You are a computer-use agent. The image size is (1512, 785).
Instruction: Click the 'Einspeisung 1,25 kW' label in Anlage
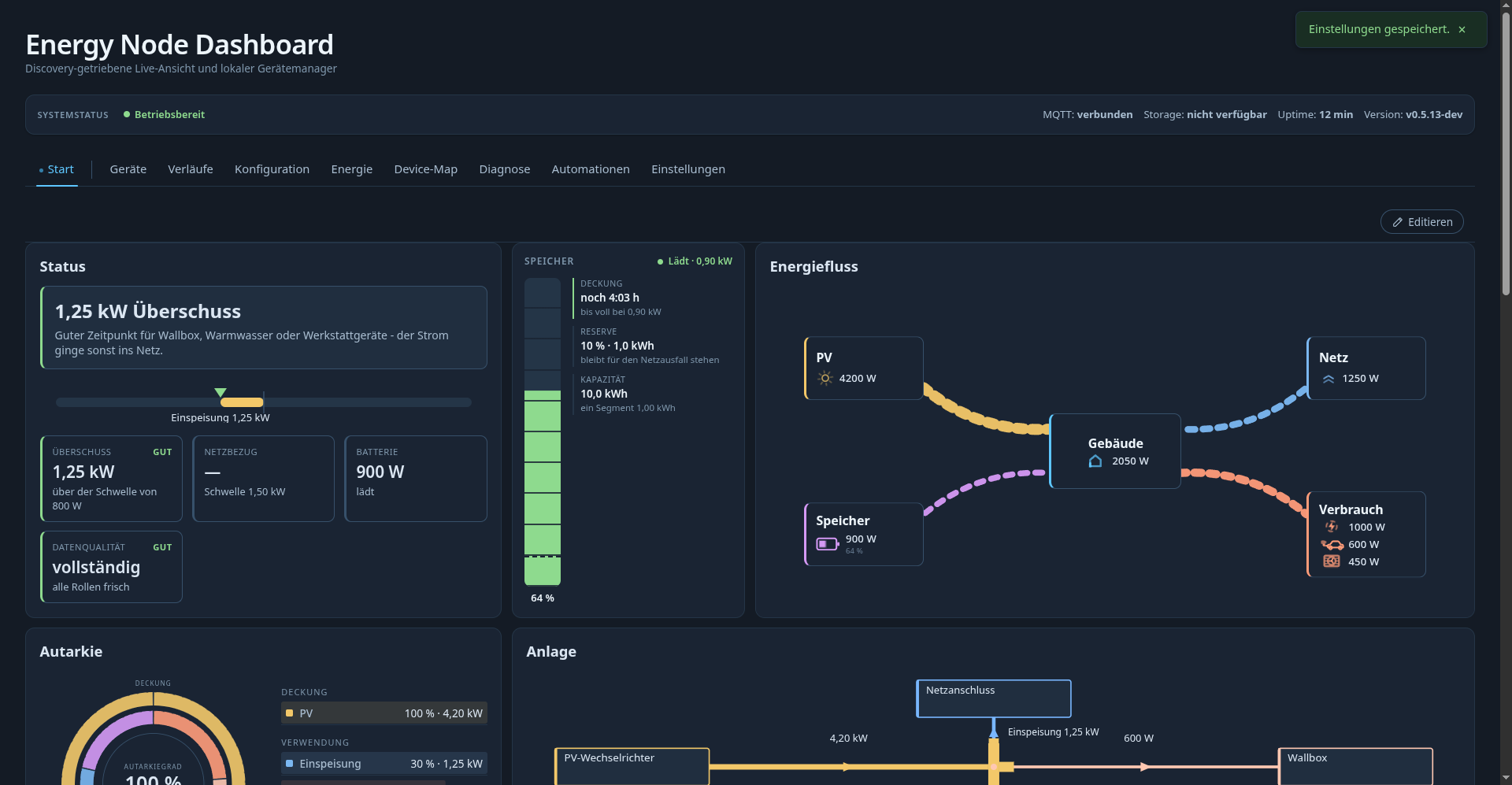coord(1053,732)
